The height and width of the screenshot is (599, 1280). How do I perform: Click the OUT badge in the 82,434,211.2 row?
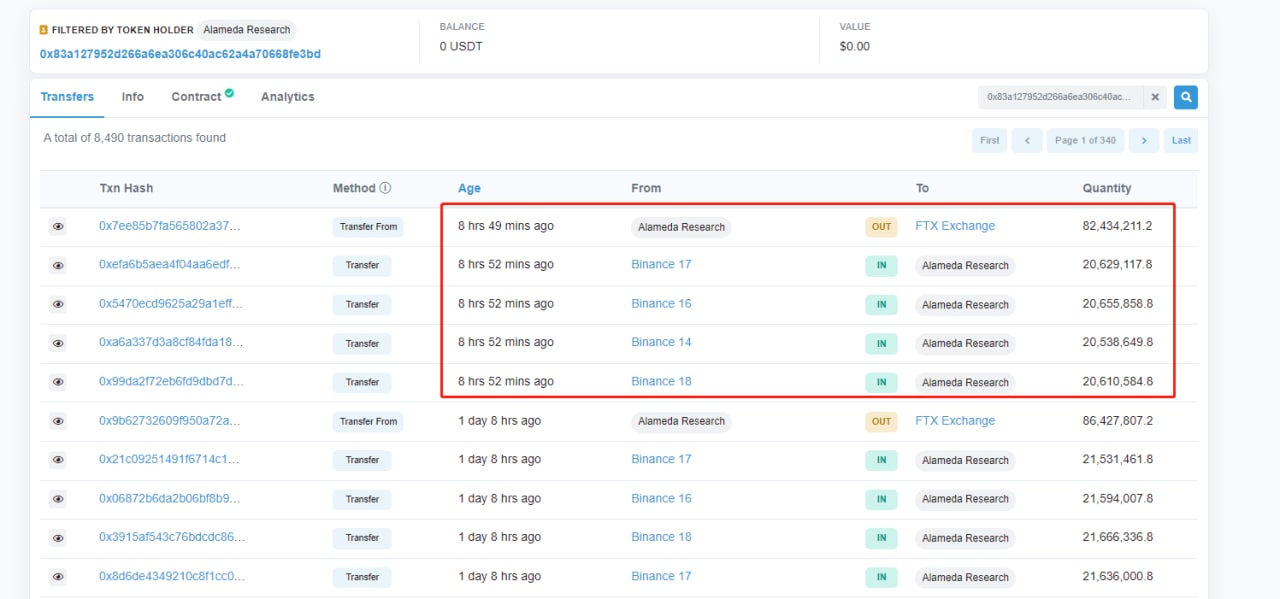[881, 227]
